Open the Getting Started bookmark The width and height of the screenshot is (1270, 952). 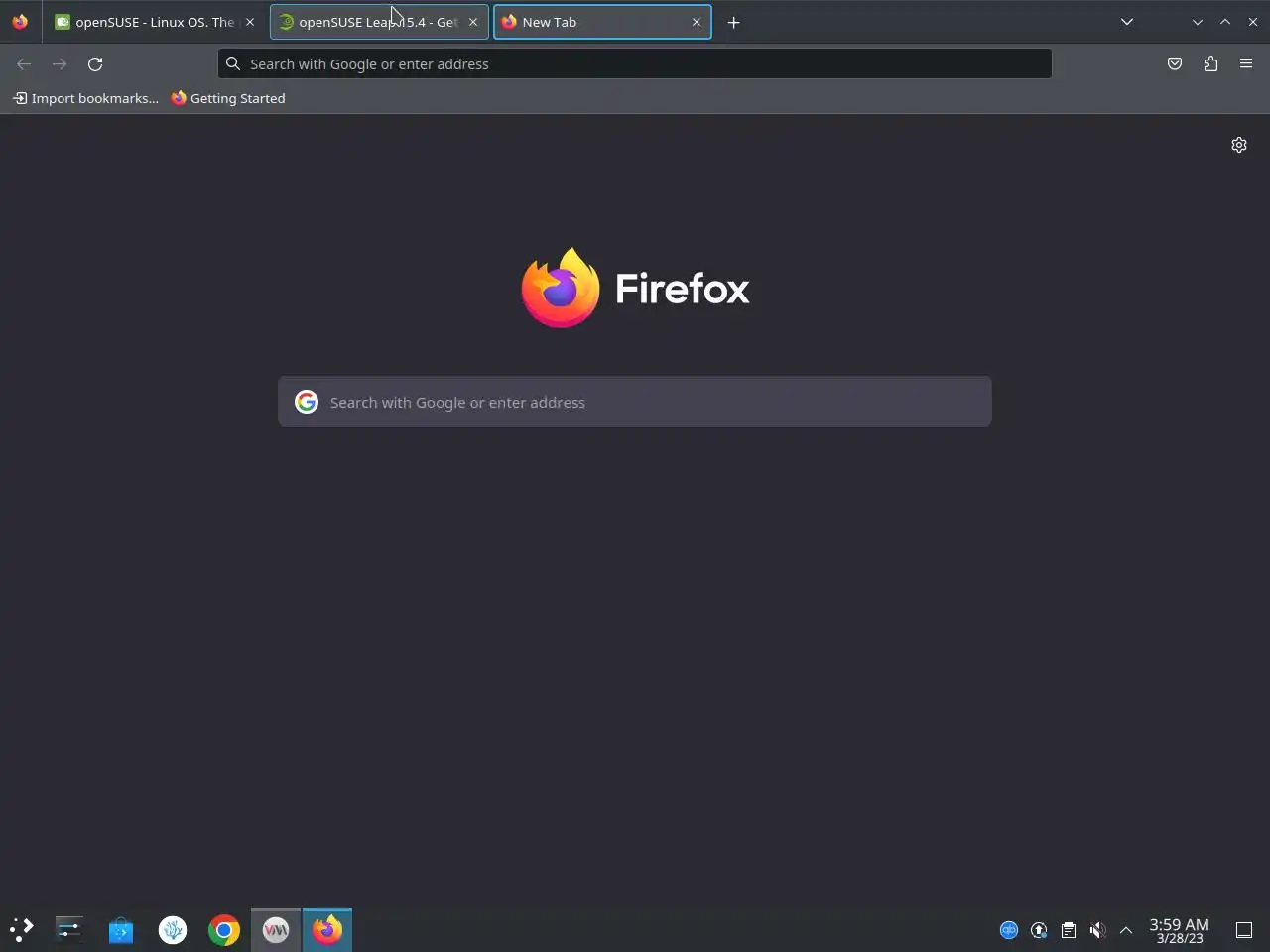tap(228, 98)
